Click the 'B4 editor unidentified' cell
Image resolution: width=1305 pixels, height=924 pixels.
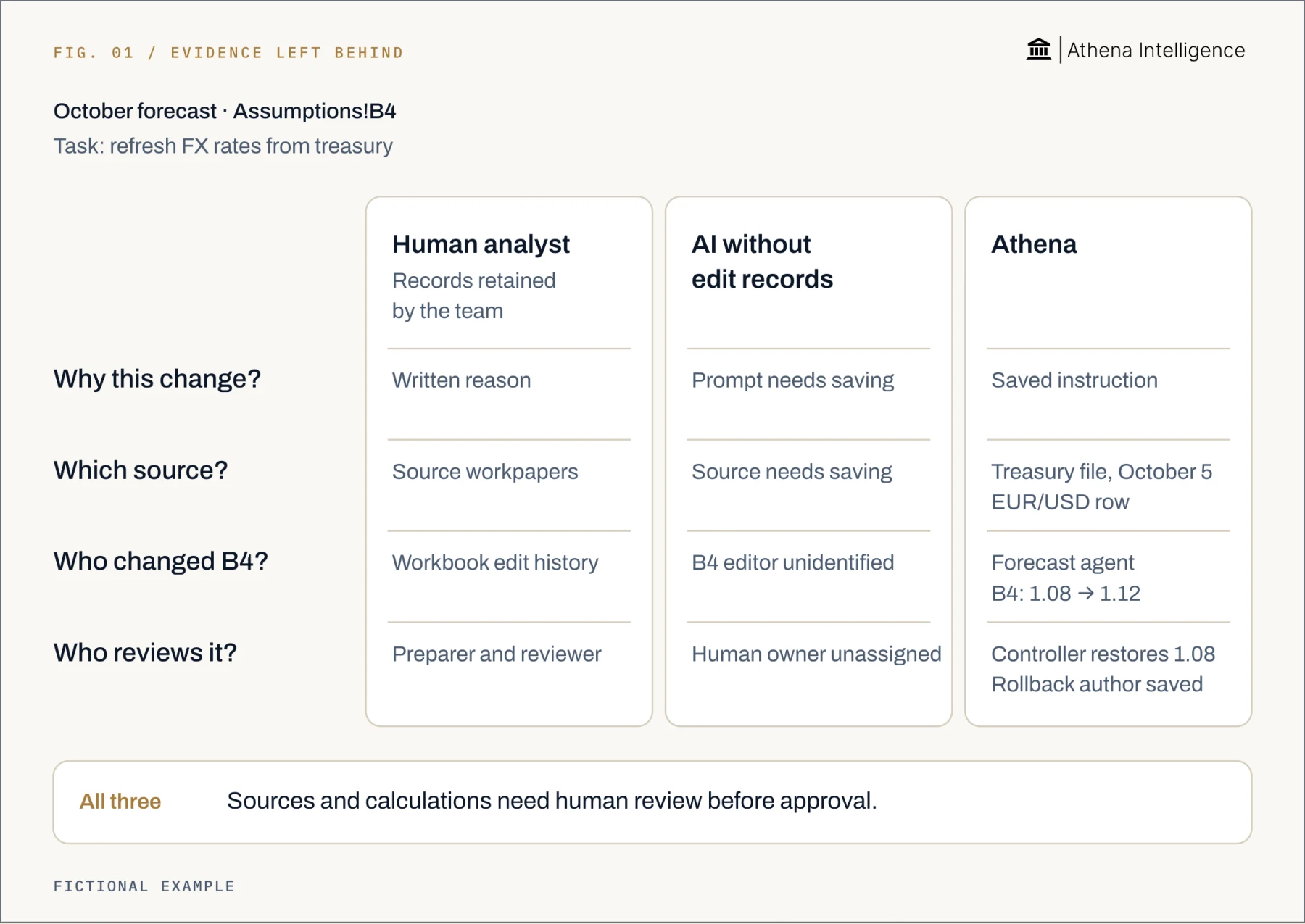(x=792, y=563)
